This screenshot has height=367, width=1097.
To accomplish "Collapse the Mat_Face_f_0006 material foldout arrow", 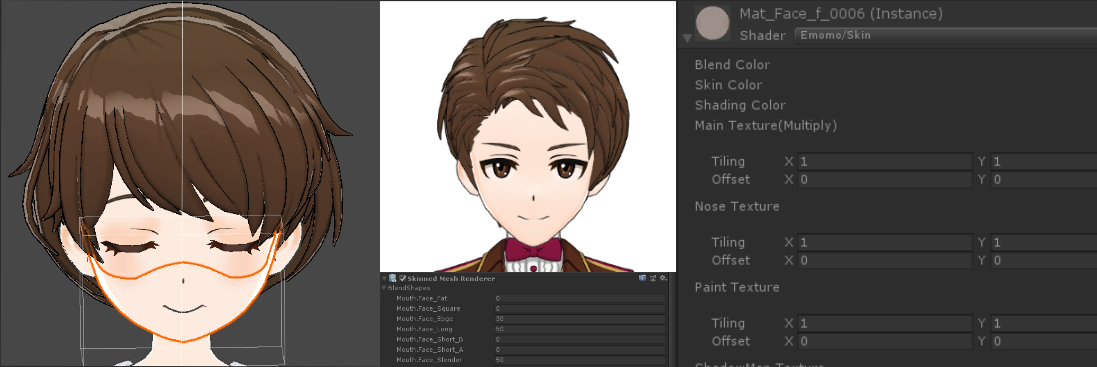I will tap(688, 37).
